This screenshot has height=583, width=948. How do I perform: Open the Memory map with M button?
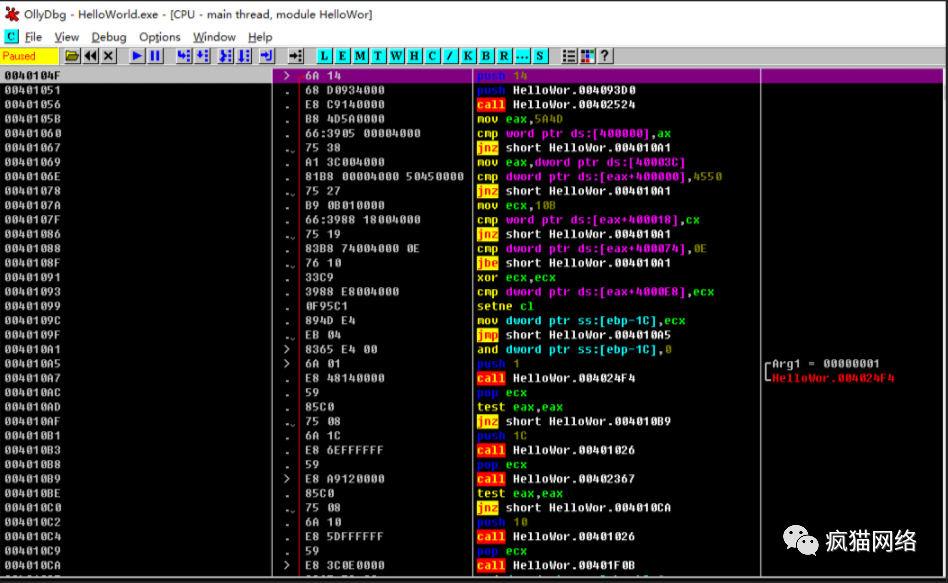click(x=360, y=56)
